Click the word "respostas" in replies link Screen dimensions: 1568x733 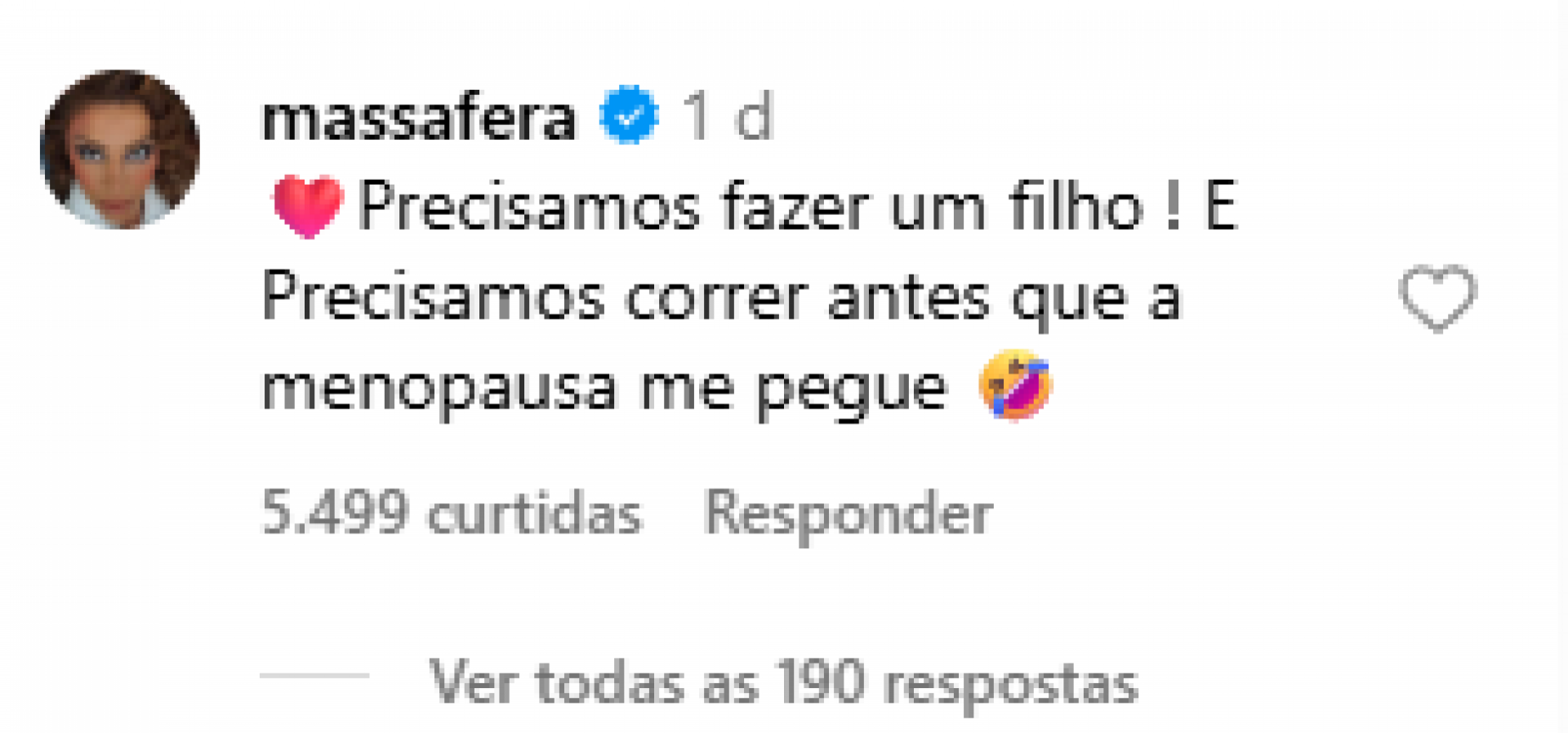coord(1011,684)
